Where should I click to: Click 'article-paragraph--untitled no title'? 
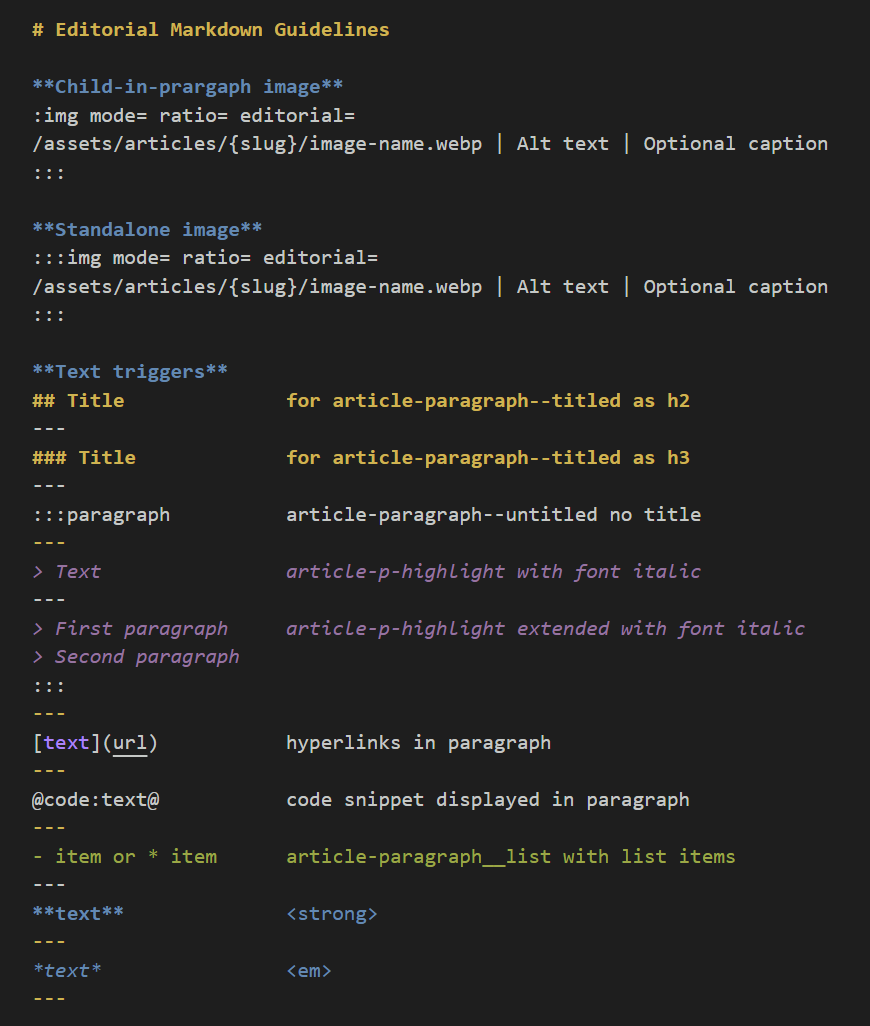pos(494,515)
